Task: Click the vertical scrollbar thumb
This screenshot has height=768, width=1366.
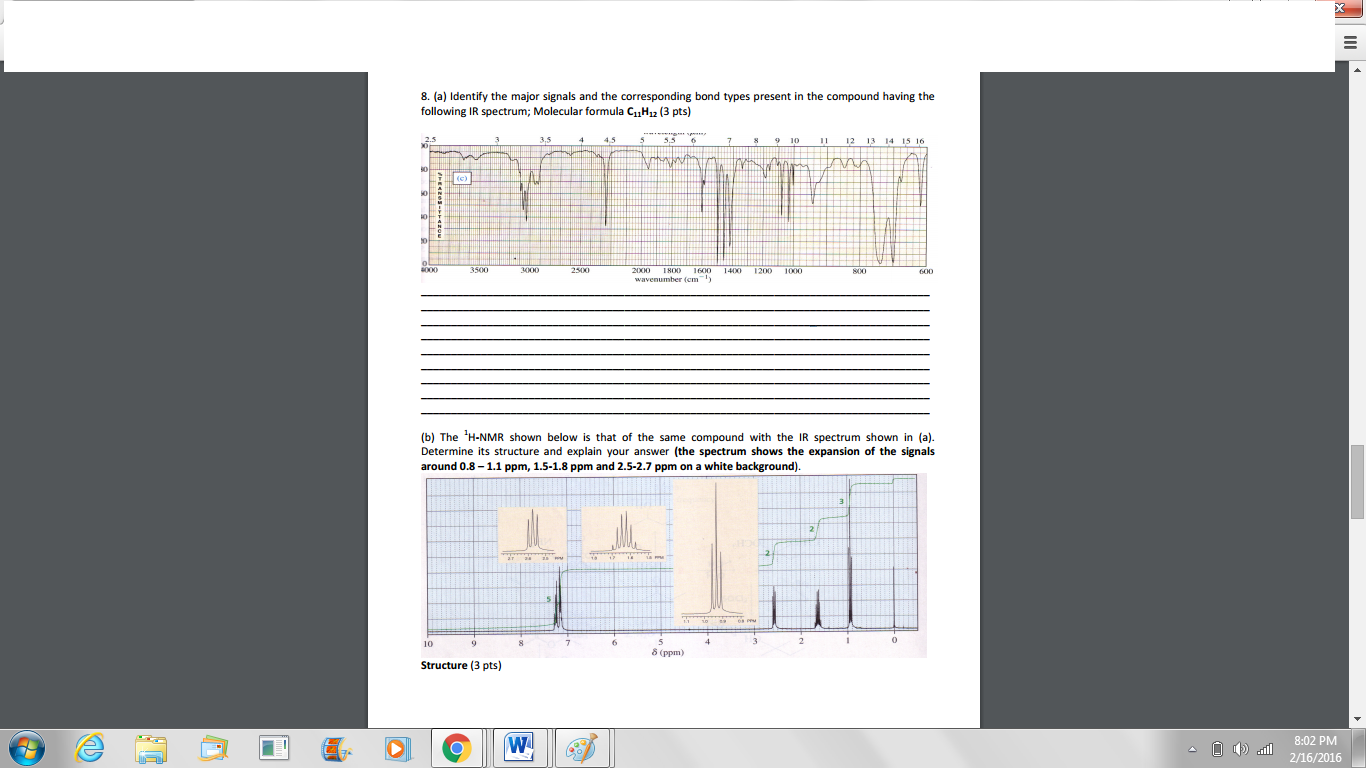Action: [1357, 481]
